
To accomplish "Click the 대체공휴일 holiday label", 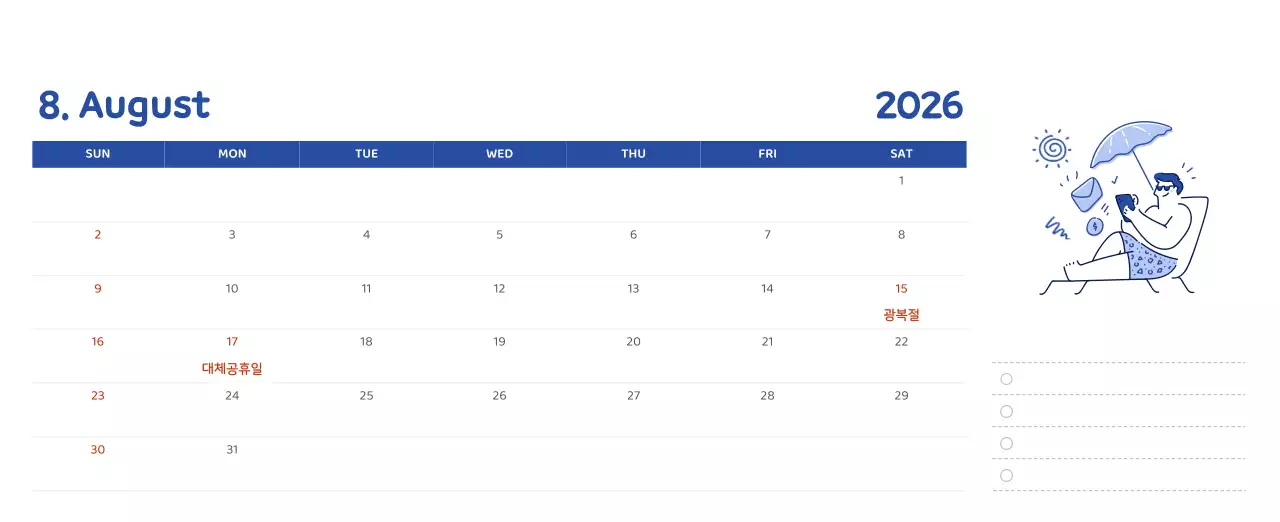I will click(x=232, y=369).
